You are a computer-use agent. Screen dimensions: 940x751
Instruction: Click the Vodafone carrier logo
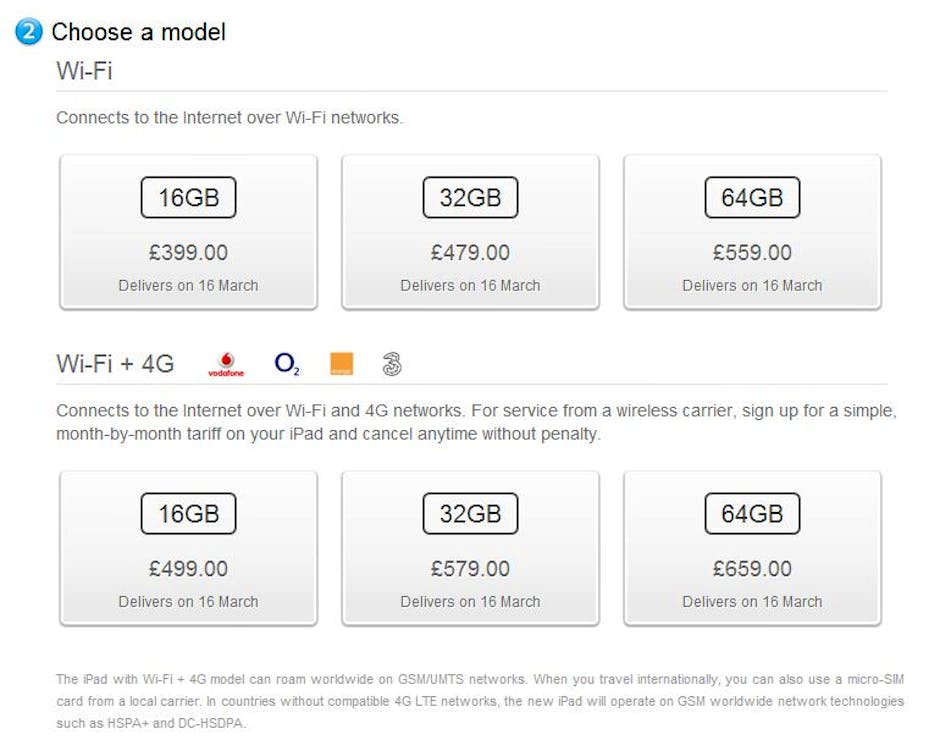pyautogui.click(x=226, y=364)
